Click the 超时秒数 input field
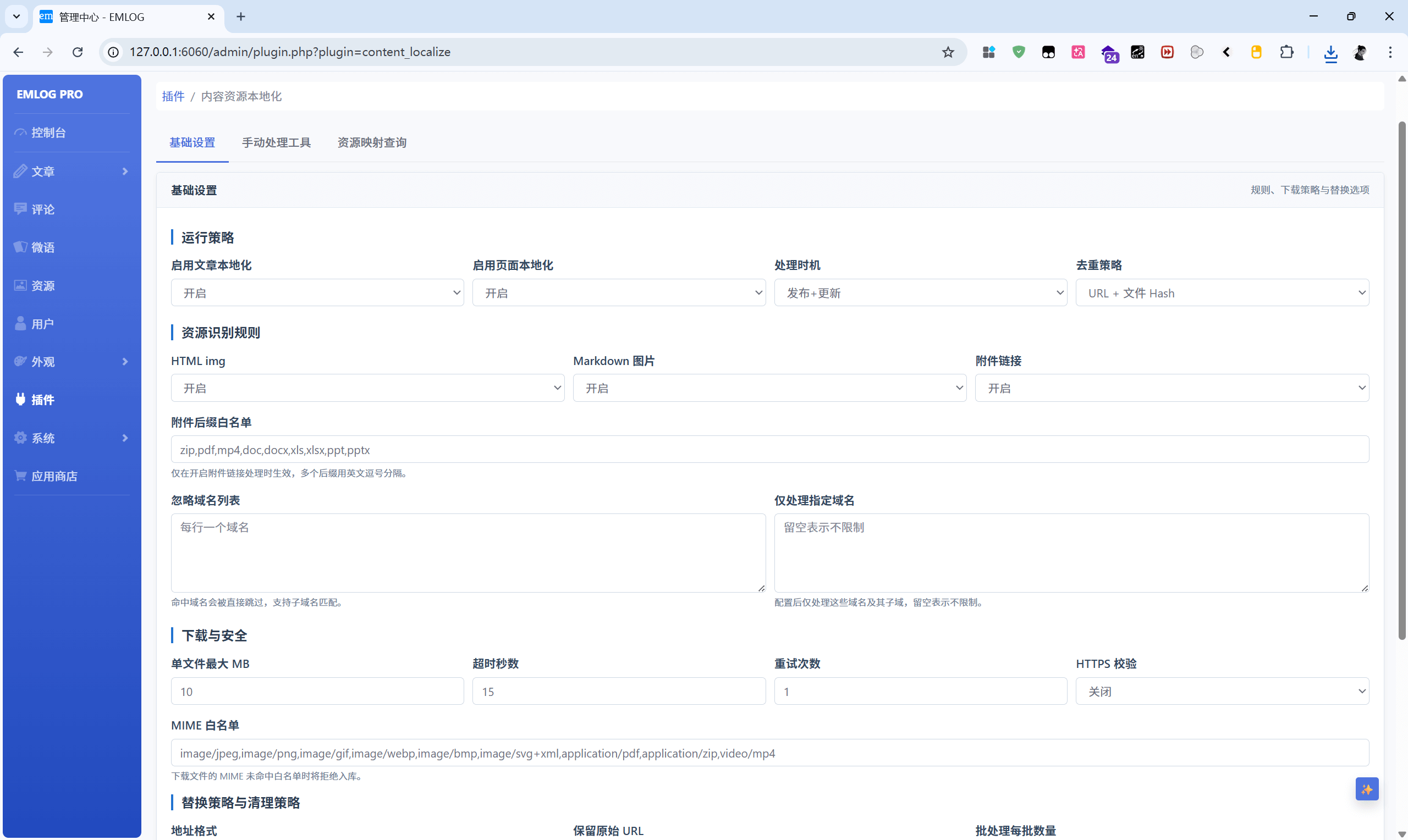 pos(619,691)
